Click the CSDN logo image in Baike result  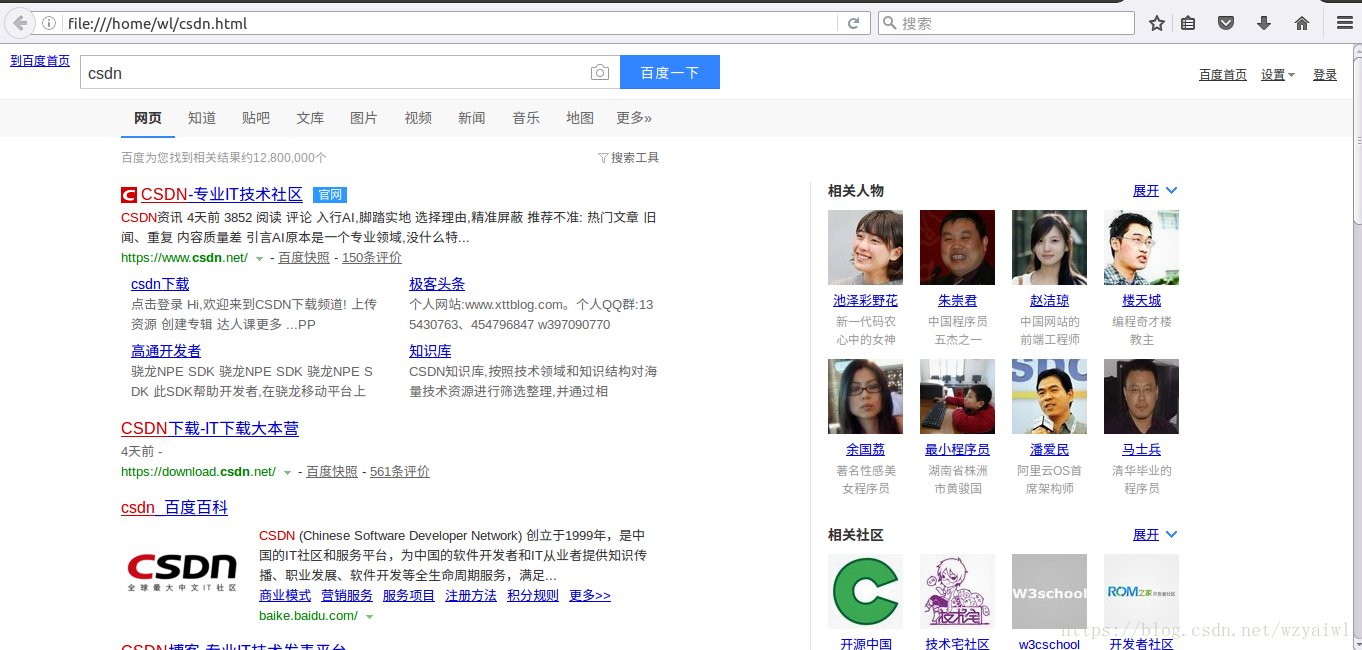(182, 572)
